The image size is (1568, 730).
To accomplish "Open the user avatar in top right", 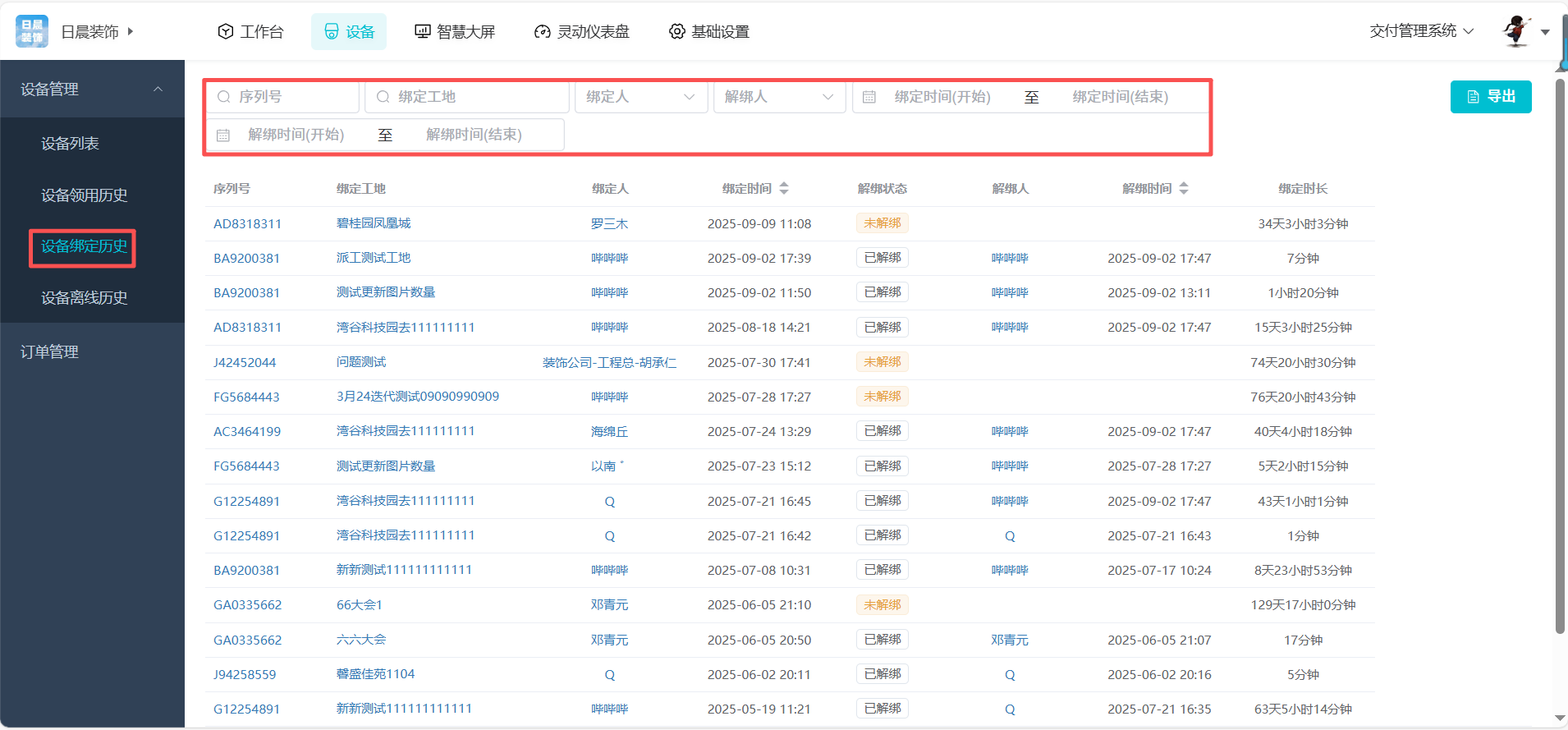I will [1516, 31].
